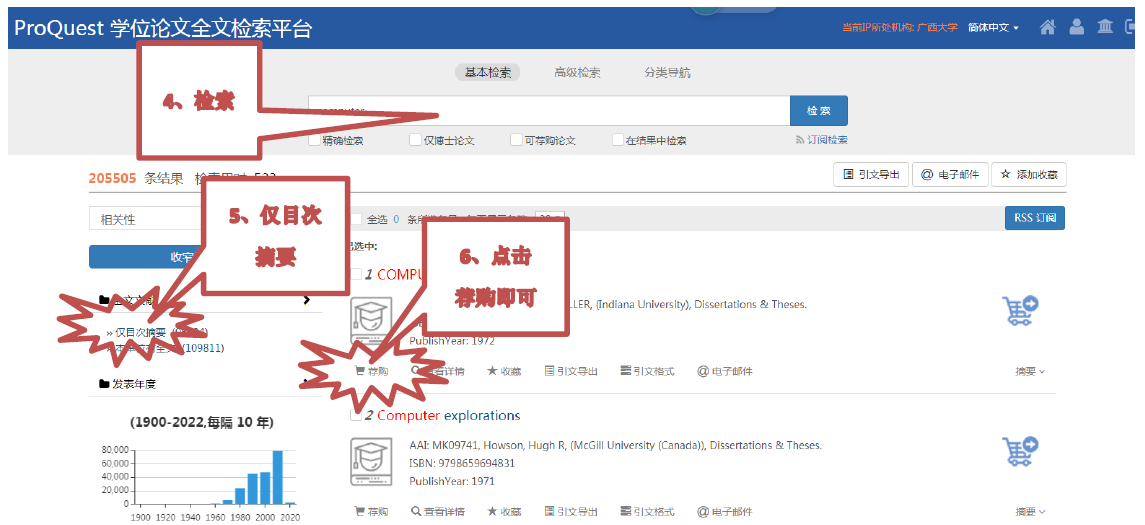Viewport: 1145px width, 525px height.
Task: Toggle the 精确检索 checkbox
Action: click(314, 139)
